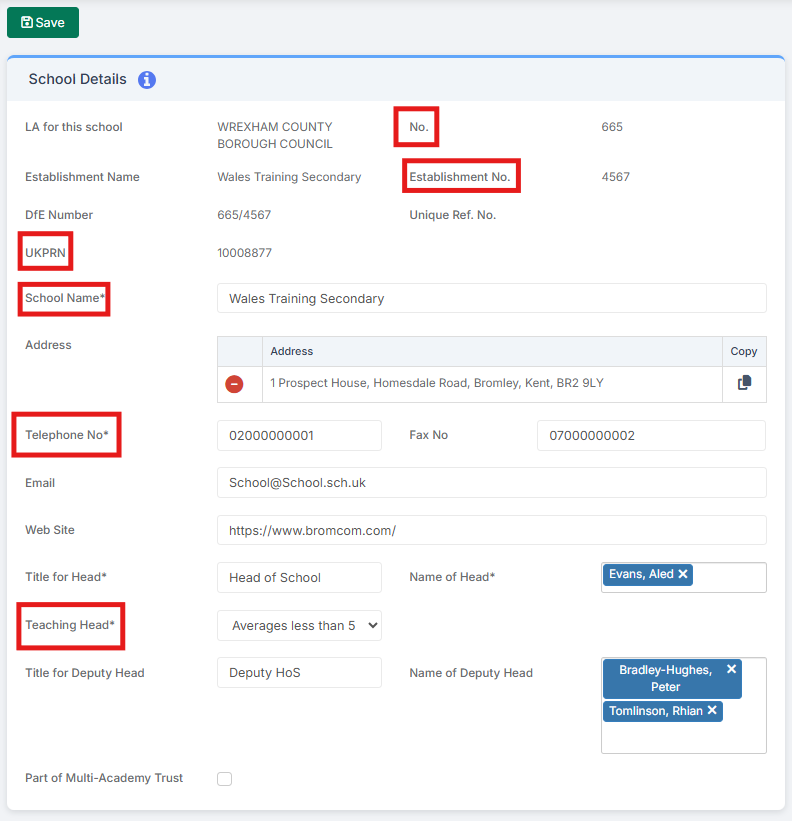This screenshot has width=792, height=821.
Task: Click the Fax No input field
Action: (651, 435)
